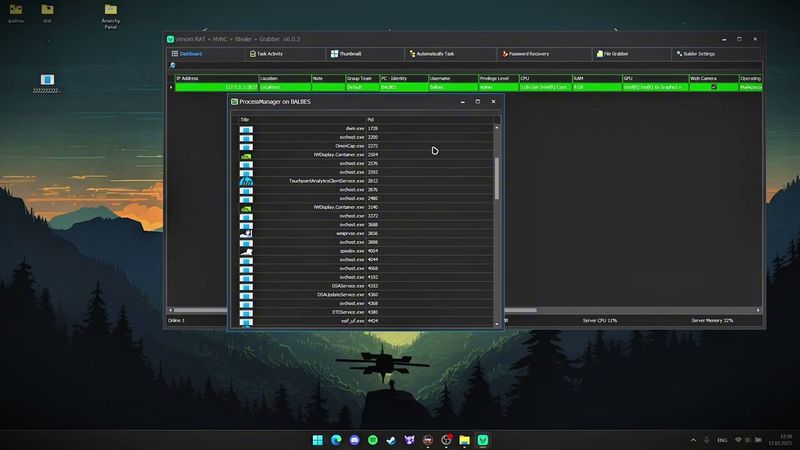The image size is (800, 450).
Task: Open the Windows Start menu
Action: (x=317, y=440)
